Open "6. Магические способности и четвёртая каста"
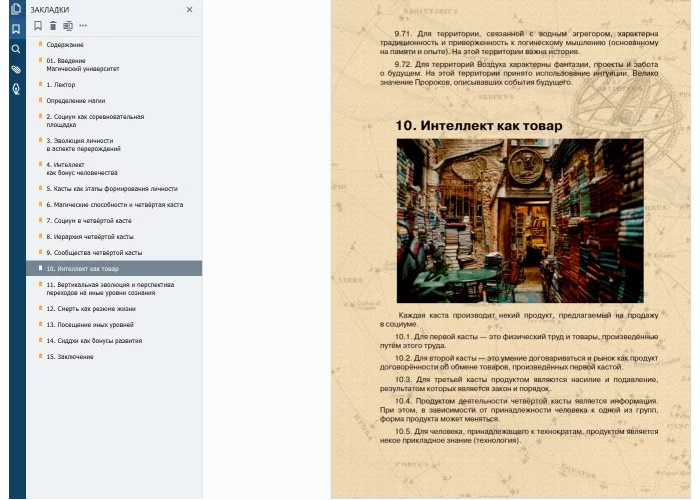This screenshot has height=500, width=700. pyautogui.click(x=114, y=205)
